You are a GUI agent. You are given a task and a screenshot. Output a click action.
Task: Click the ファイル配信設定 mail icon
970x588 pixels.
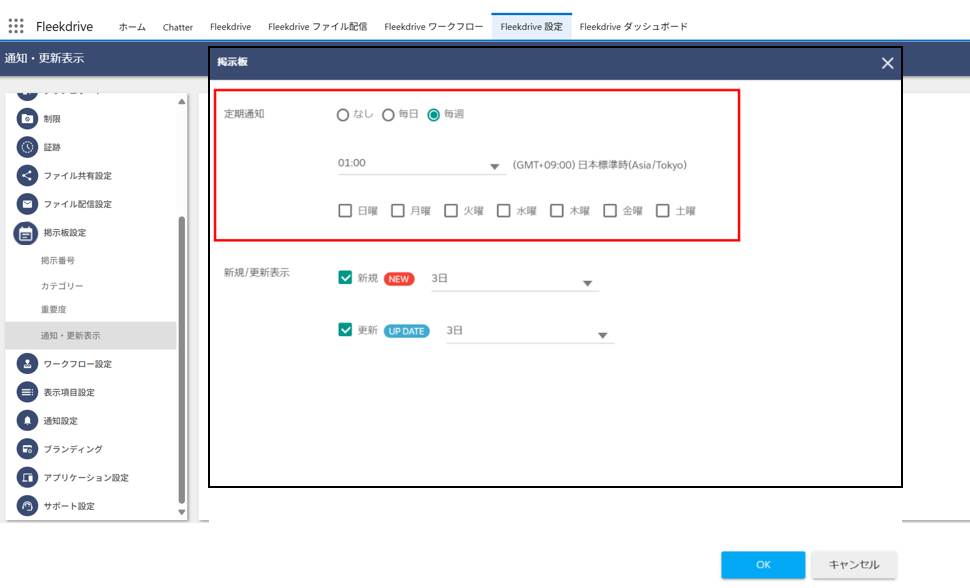(27, 204)
